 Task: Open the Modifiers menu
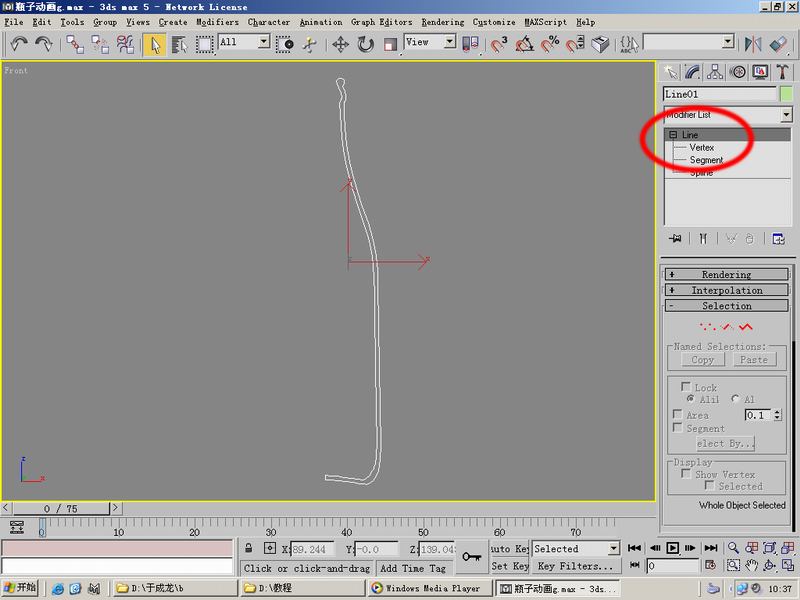click(x=217, y=22)
